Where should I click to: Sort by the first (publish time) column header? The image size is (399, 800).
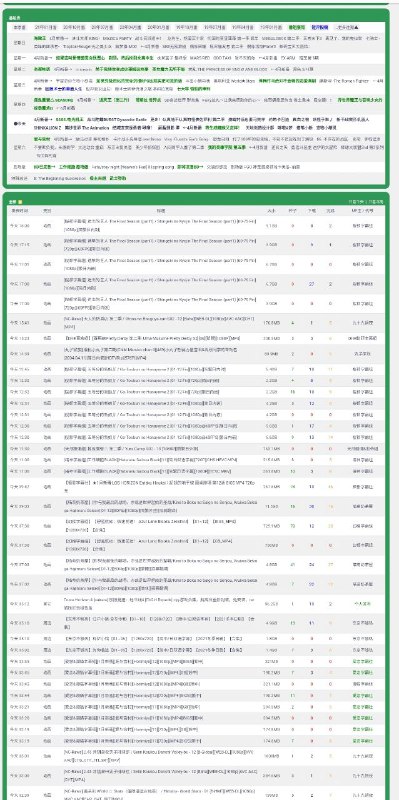point(20,210)
